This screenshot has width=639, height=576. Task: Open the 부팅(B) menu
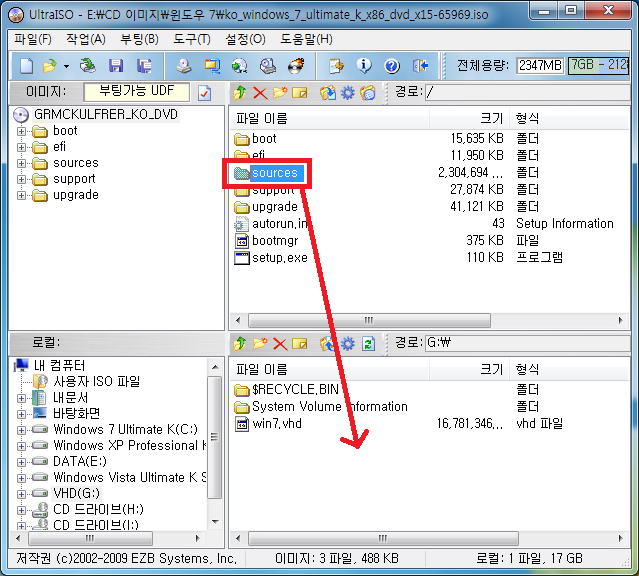(139, 39)
